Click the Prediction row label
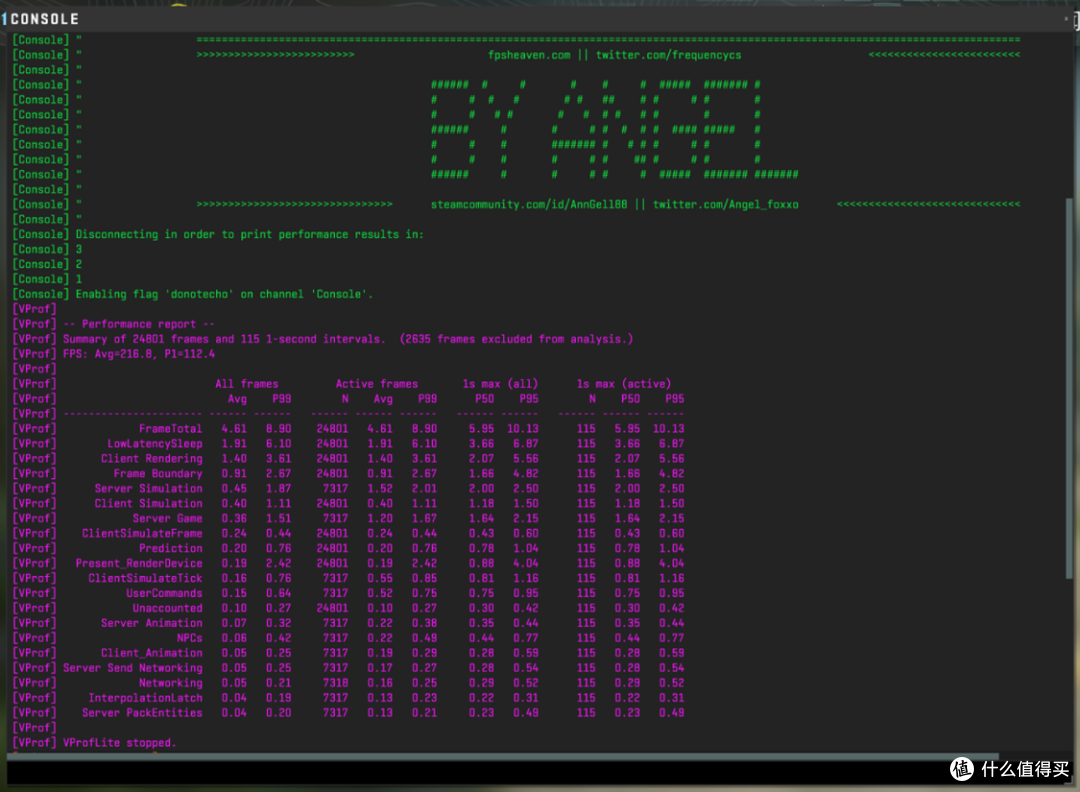 (x=171, y=548)
